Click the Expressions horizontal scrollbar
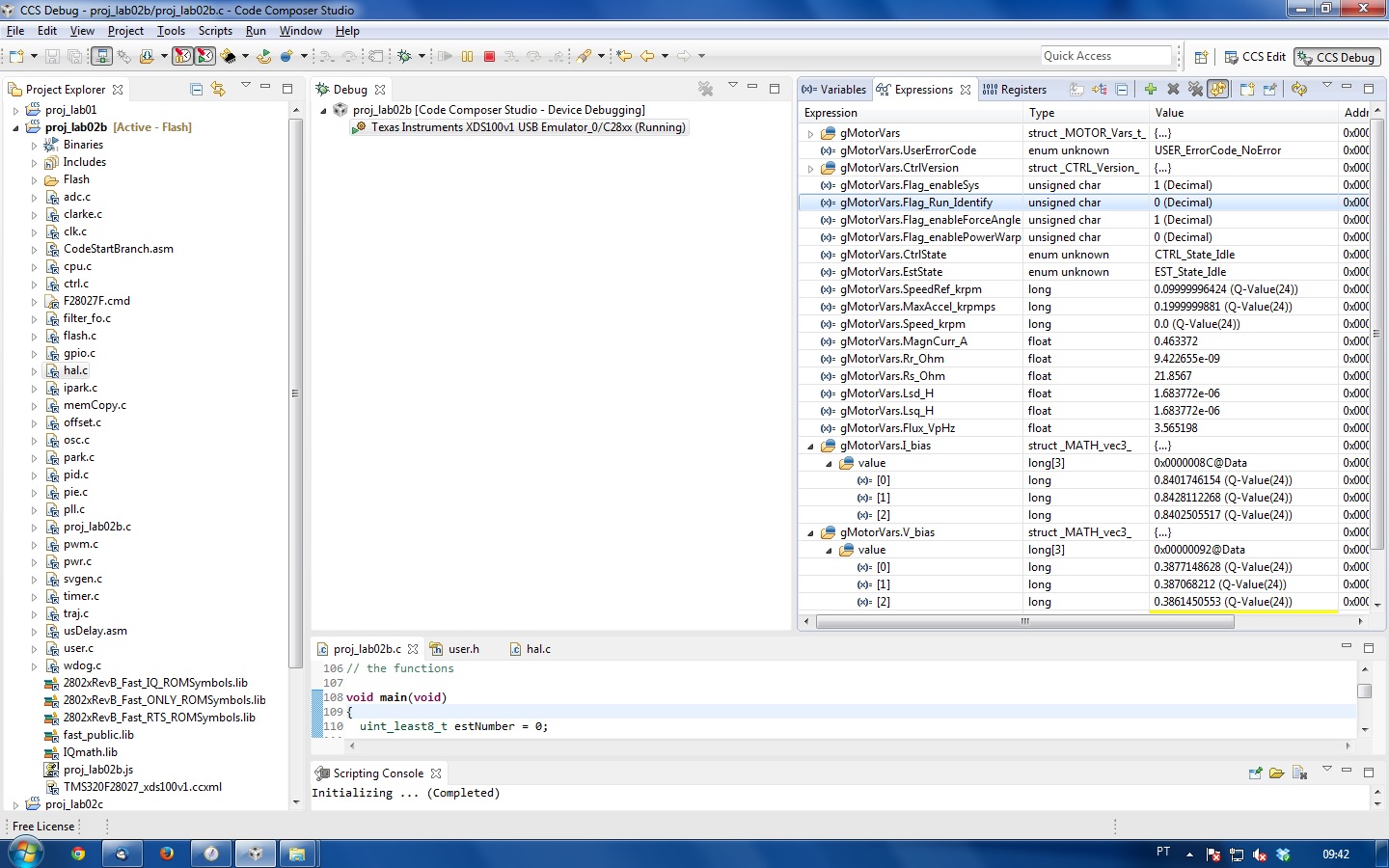 [1024, 621]
